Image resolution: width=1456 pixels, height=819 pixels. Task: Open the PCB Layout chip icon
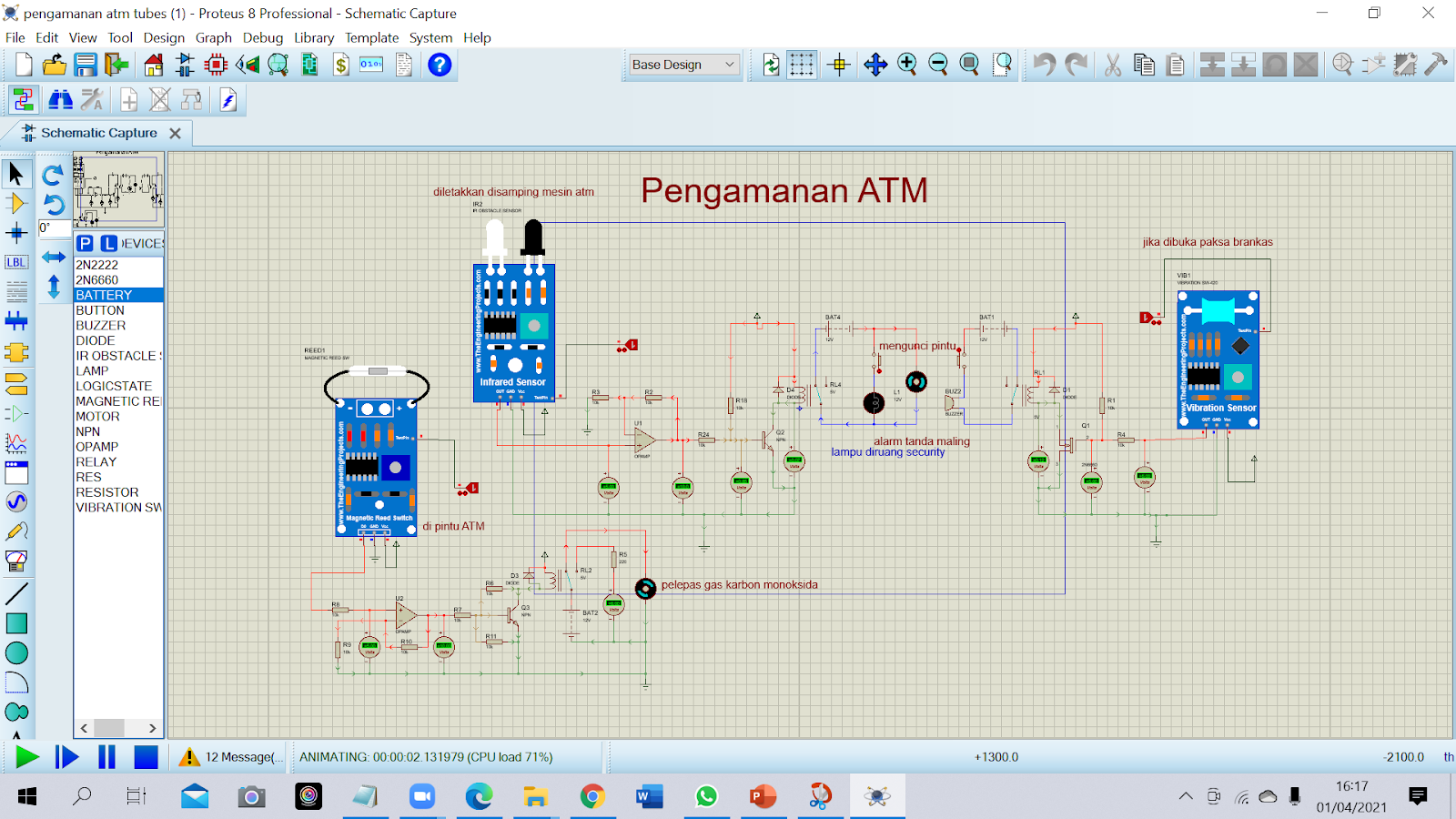tap(216, 65)
